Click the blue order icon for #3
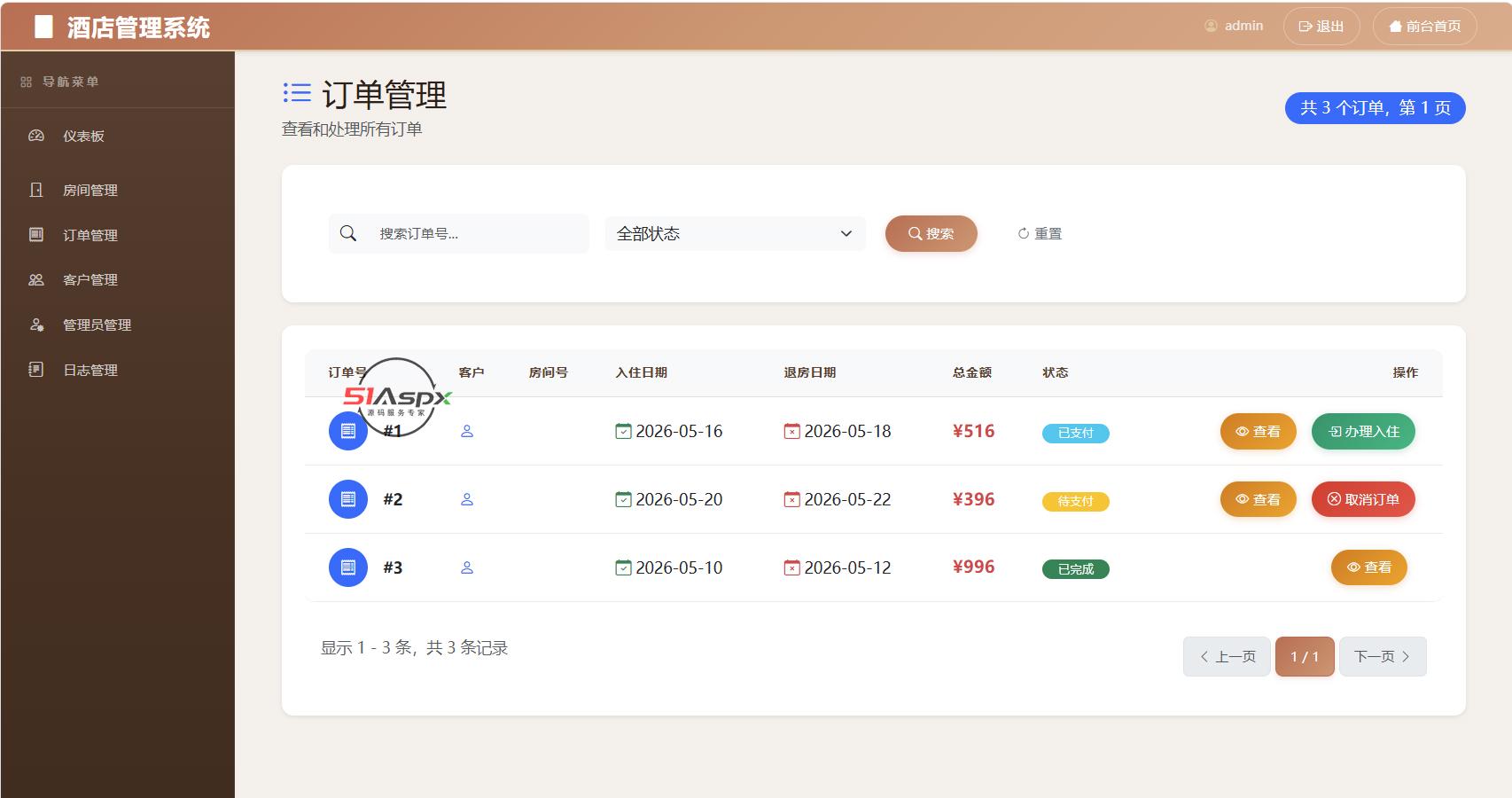This screenshot has height=798, width=1512. [x=348, y=567]
